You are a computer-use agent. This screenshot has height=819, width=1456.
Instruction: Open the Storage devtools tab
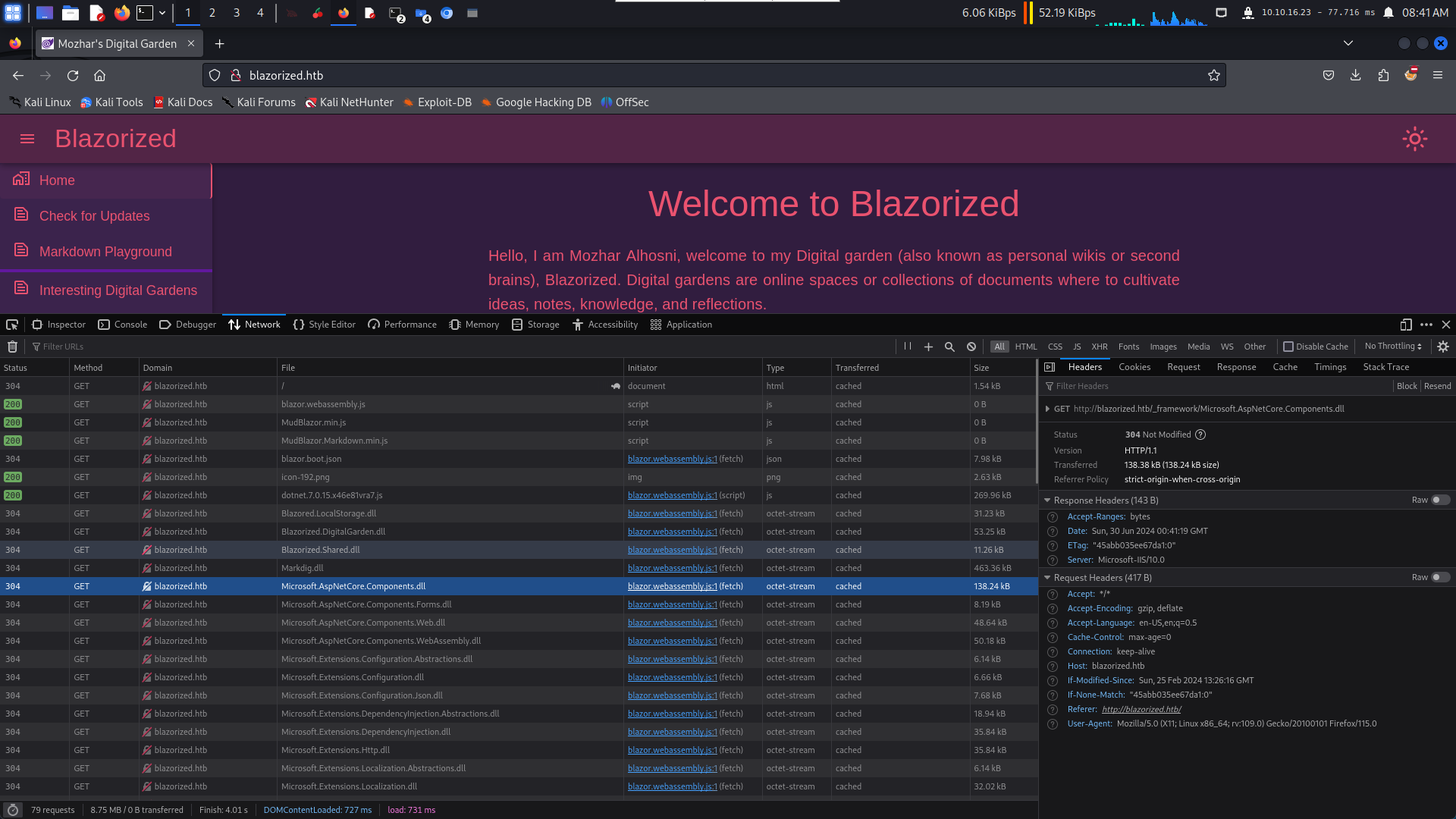point(535,325)
